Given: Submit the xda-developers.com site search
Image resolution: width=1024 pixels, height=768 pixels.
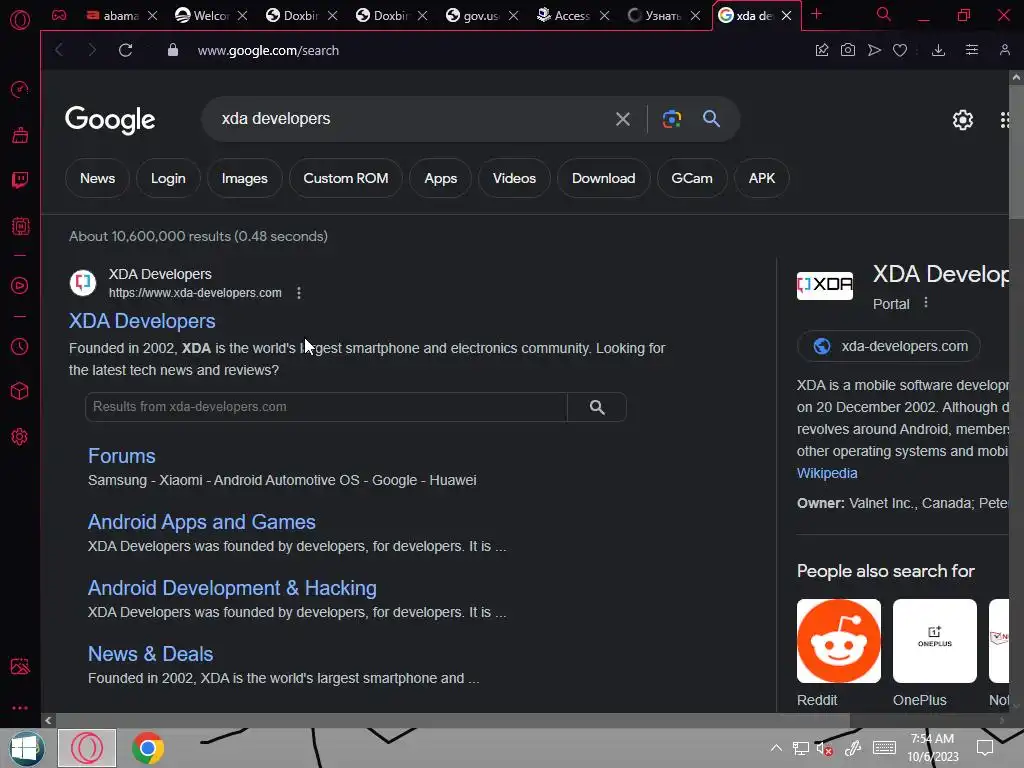Looking at the screenshot, I should [597, 407].
